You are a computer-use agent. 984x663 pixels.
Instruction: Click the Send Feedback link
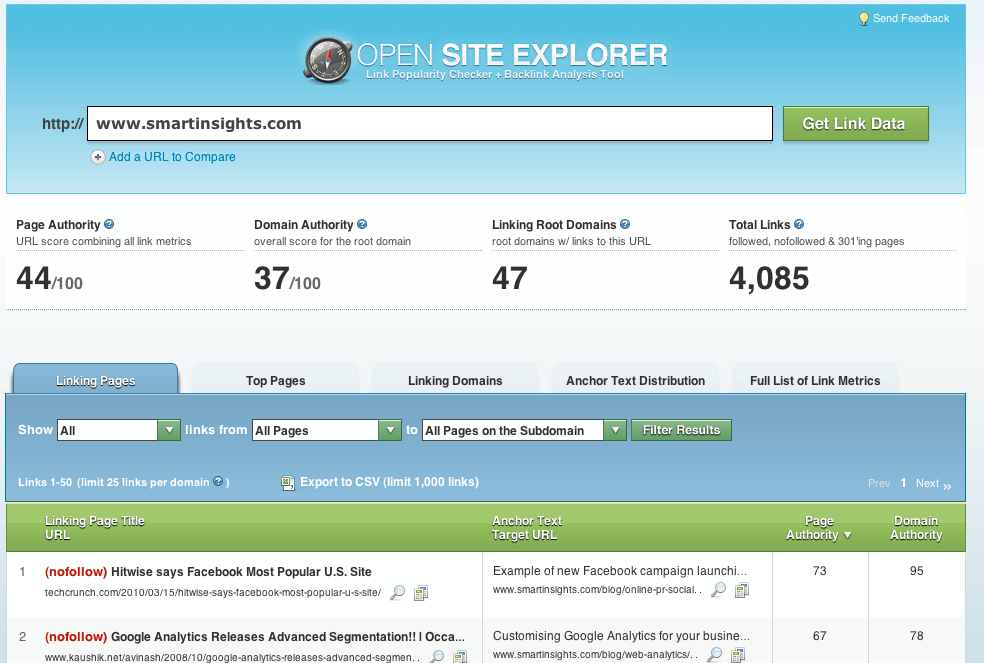[x=911, y=19]
